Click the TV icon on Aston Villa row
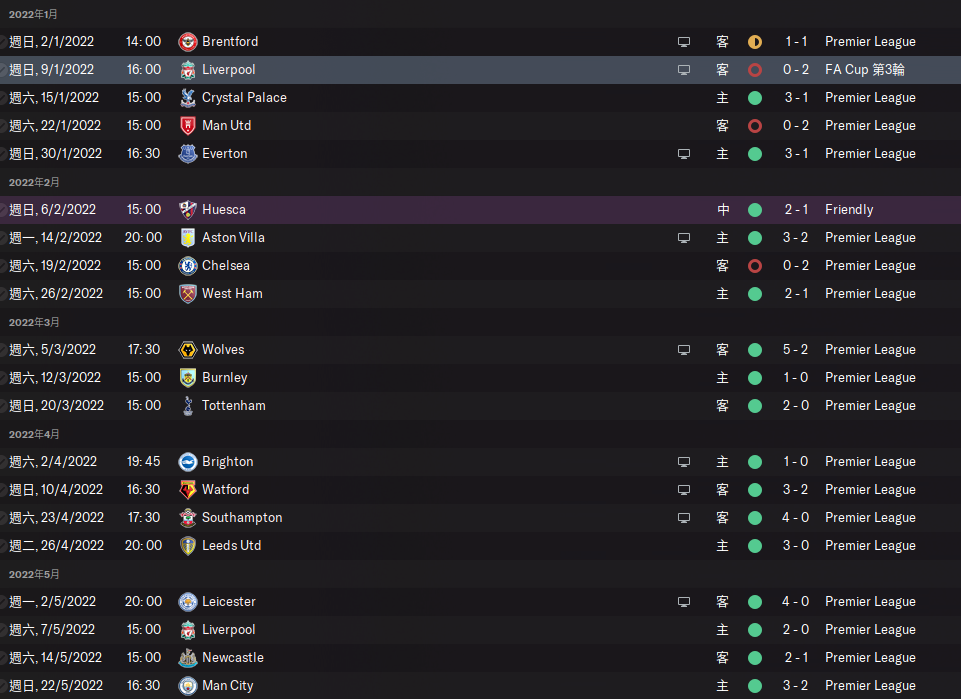 tap(684, 238)
